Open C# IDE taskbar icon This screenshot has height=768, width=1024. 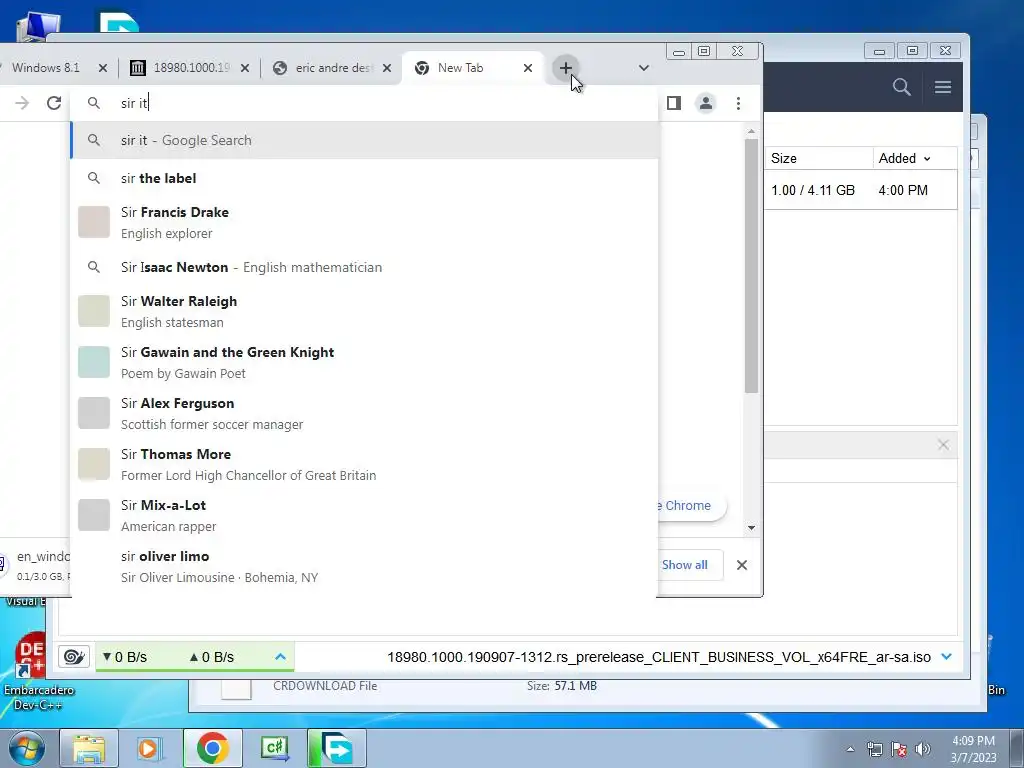pyautogui.click(x=274, y=748)
